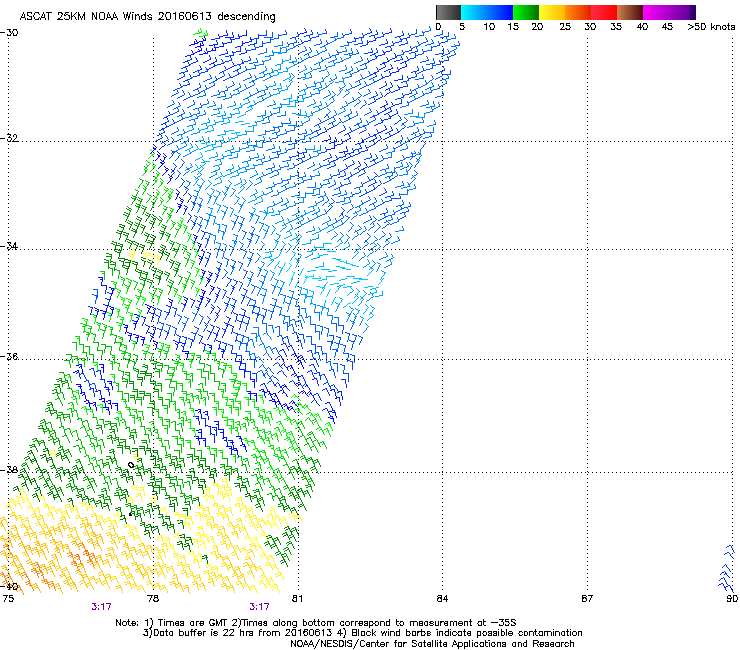740x650 pixels.
Task: Click the red 30-35 knots legend segment
Action: tap(604, 12)
